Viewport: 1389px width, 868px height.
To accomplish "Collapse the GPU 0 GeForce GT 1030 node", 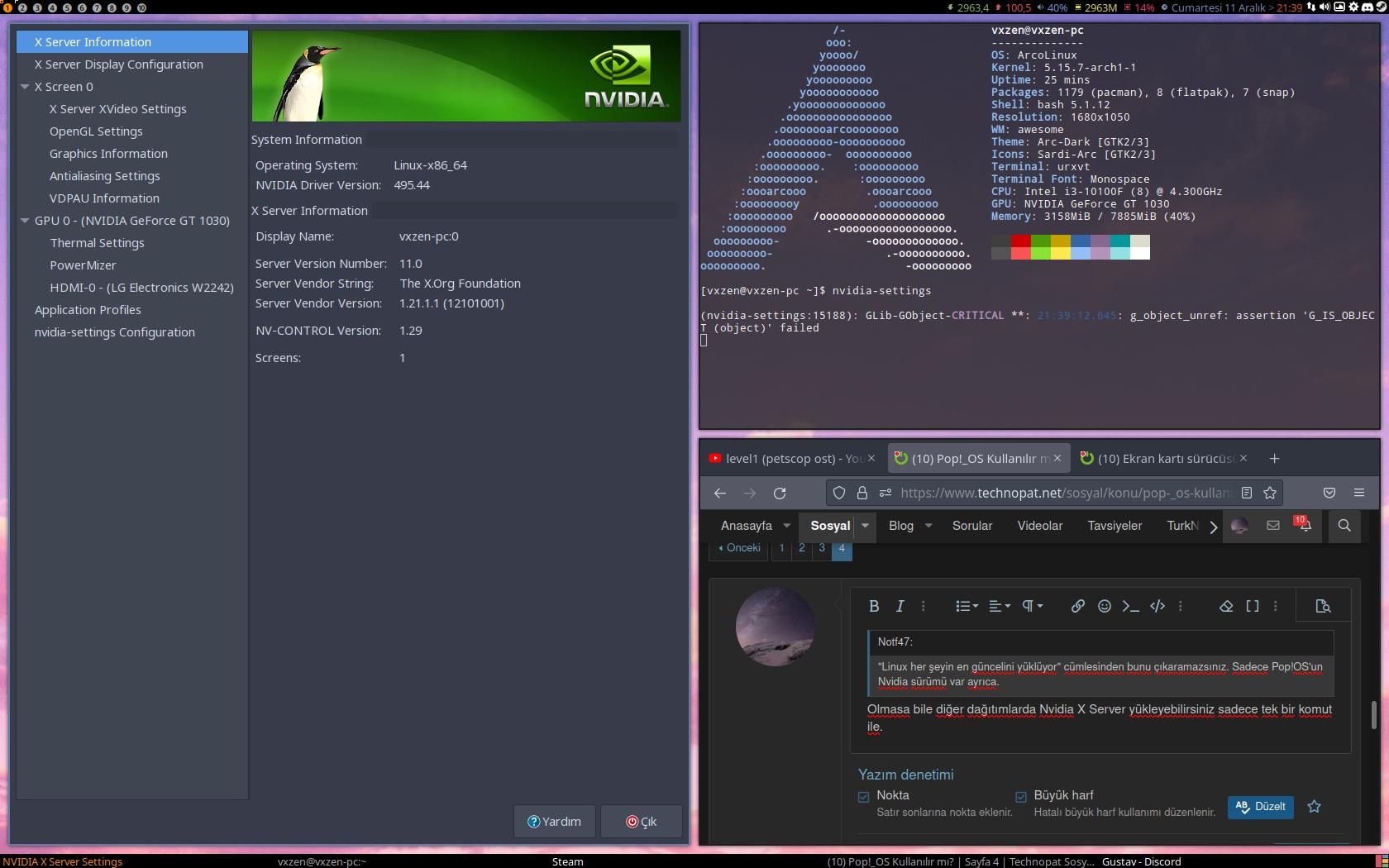I will tap(25, 221).
